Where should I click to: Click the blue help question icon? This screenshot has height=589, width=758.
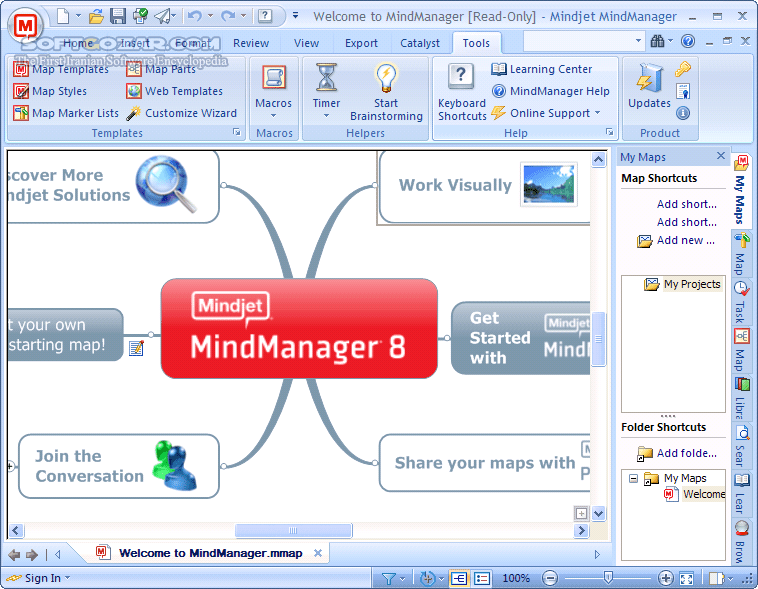coord(688,41)
